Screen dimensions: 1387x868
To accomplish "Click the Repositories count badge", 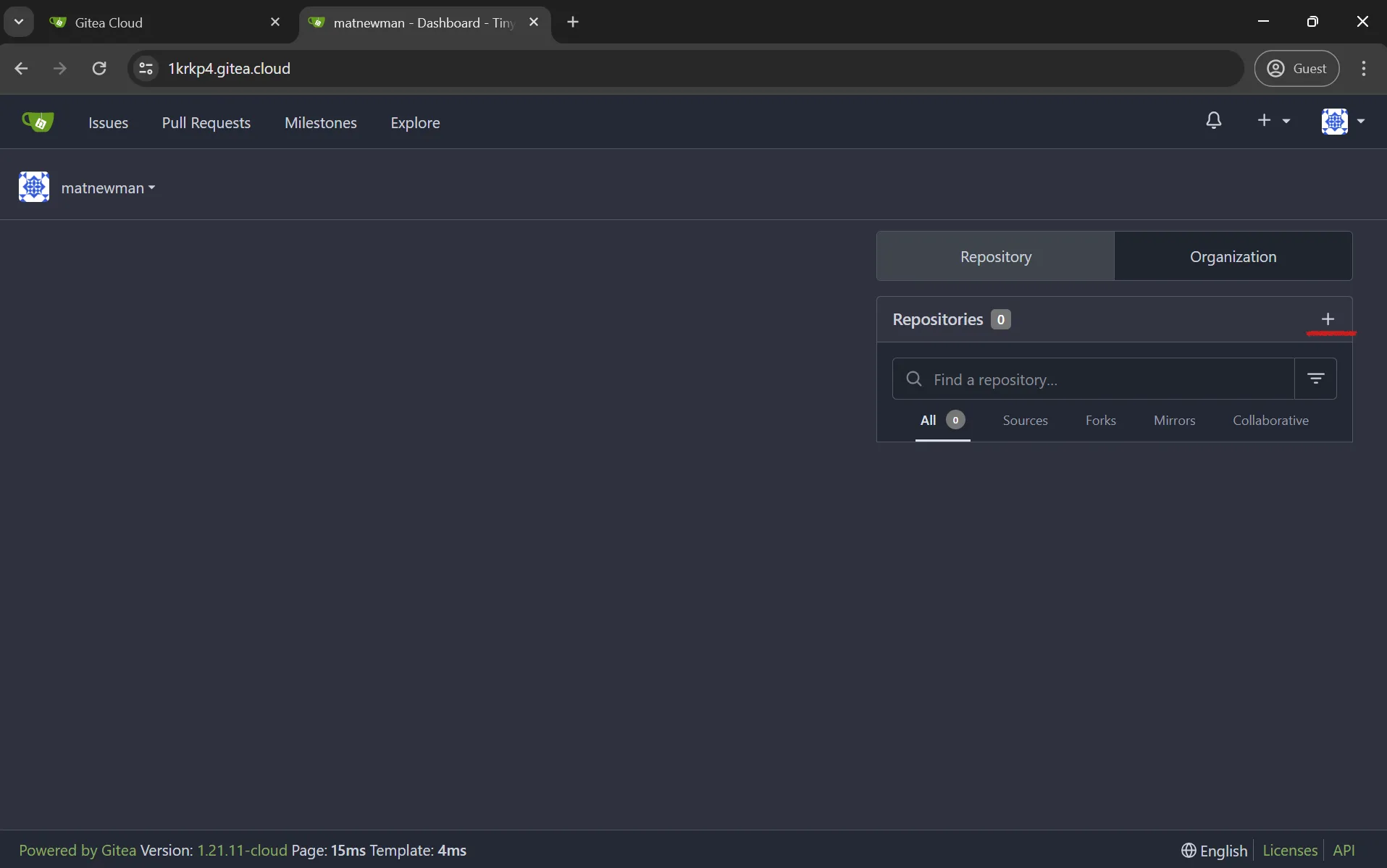I will (x=1000, y=319).
